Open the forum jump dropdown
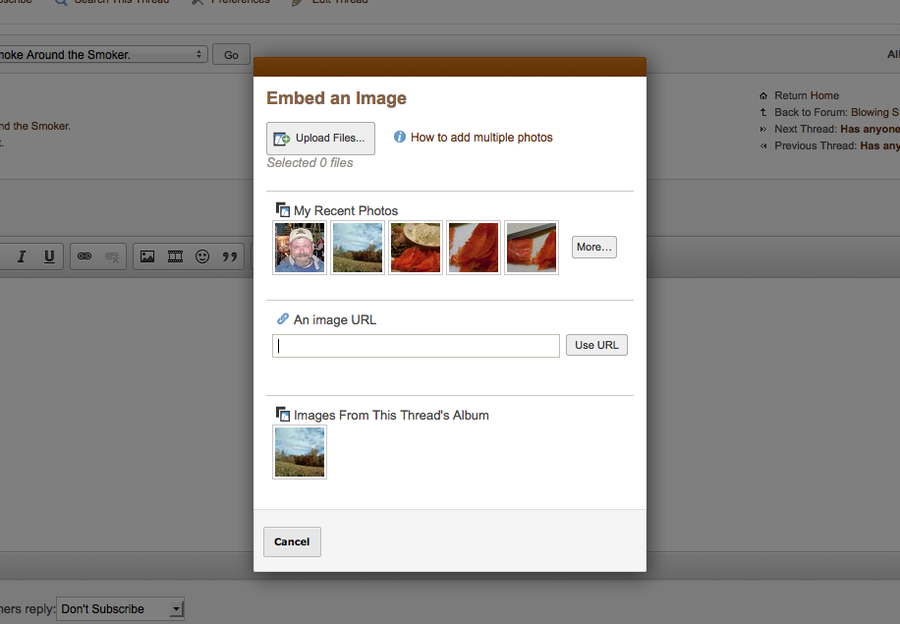Screen dimensions: 900x624 pos(103,54)
